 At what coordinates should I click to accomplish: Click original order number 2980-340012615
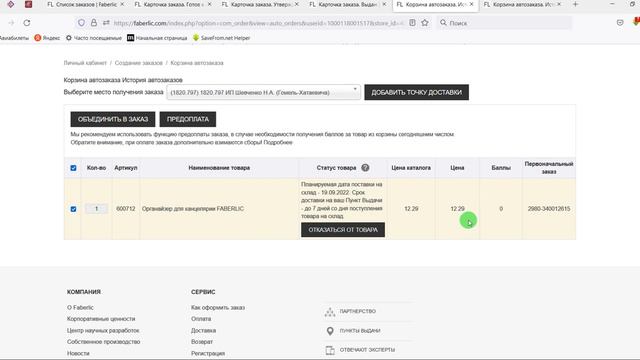(x=549, y=209)
